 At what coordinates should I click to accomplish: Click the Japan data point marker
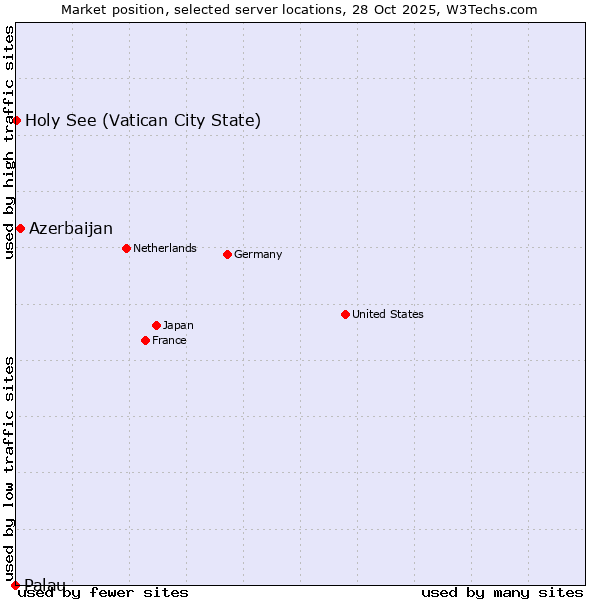(x=156, y=325)
